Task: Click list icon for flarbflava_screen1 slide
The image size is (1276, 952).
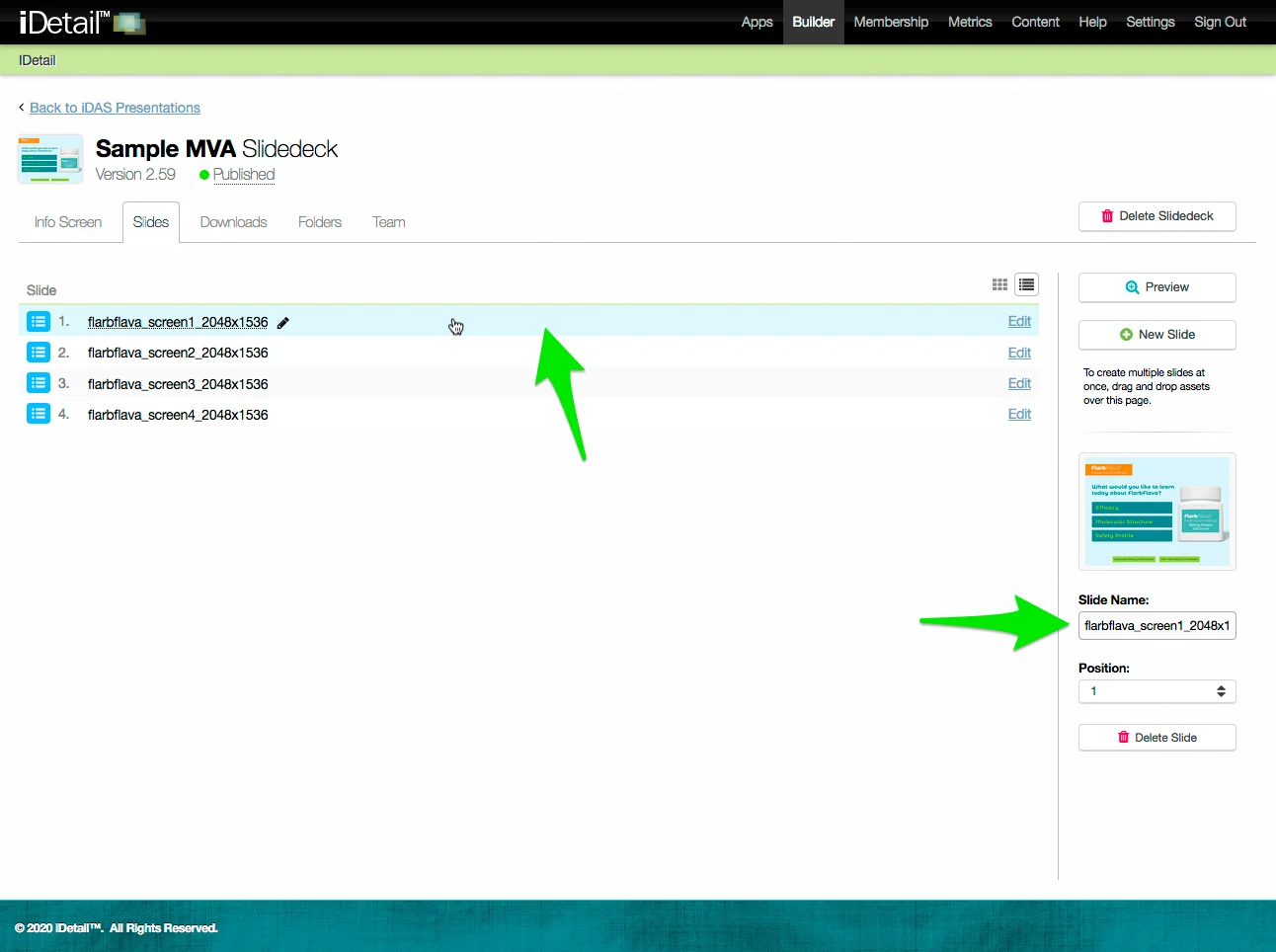Action: (x=39, y=321)
